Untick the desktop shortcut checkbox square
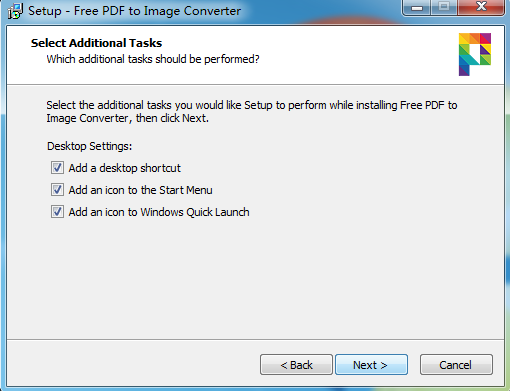This screenshot has height=391, width=510. click(x=57, y=168)
